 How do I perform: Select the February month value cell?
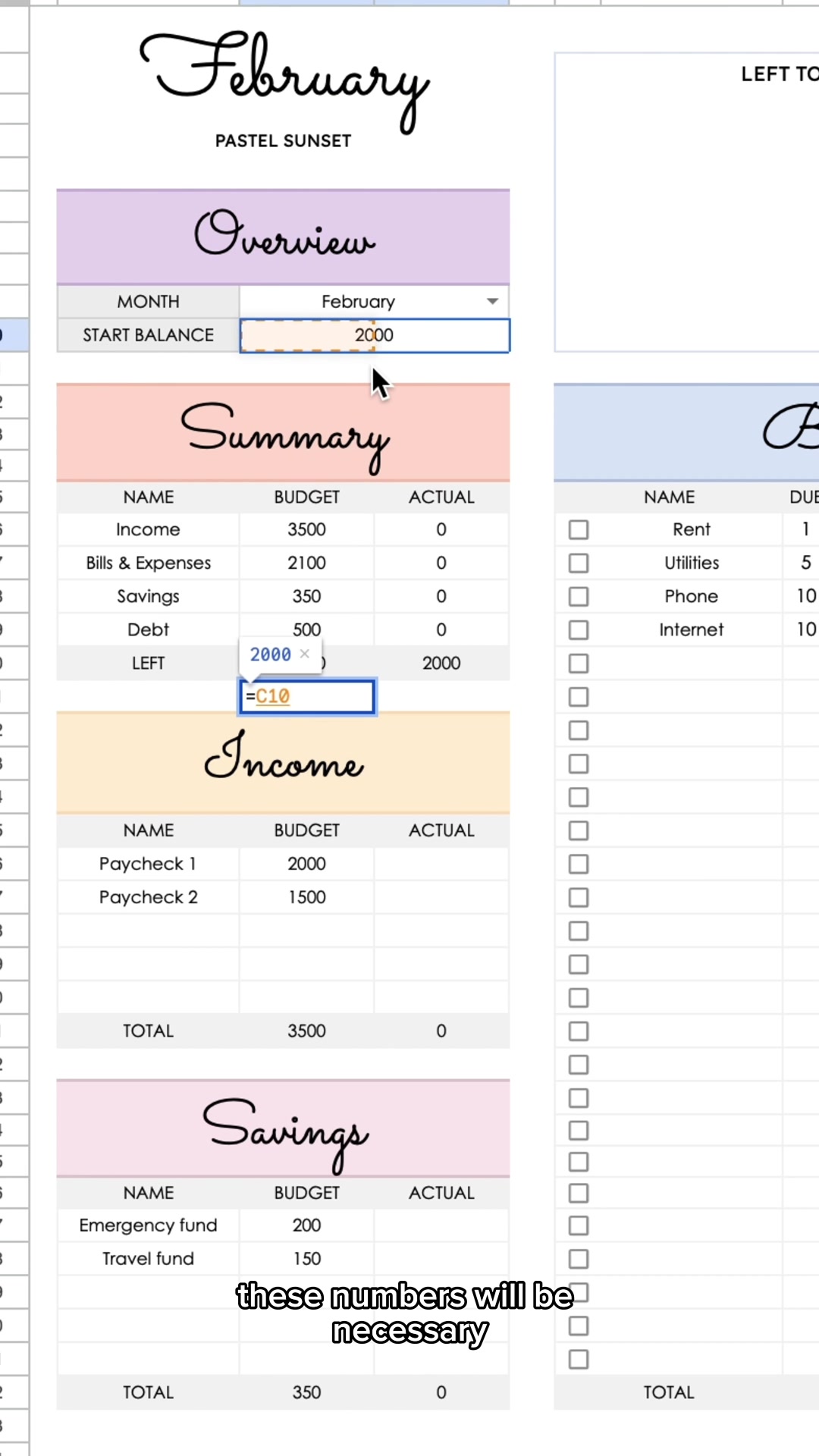pos(375,302)
